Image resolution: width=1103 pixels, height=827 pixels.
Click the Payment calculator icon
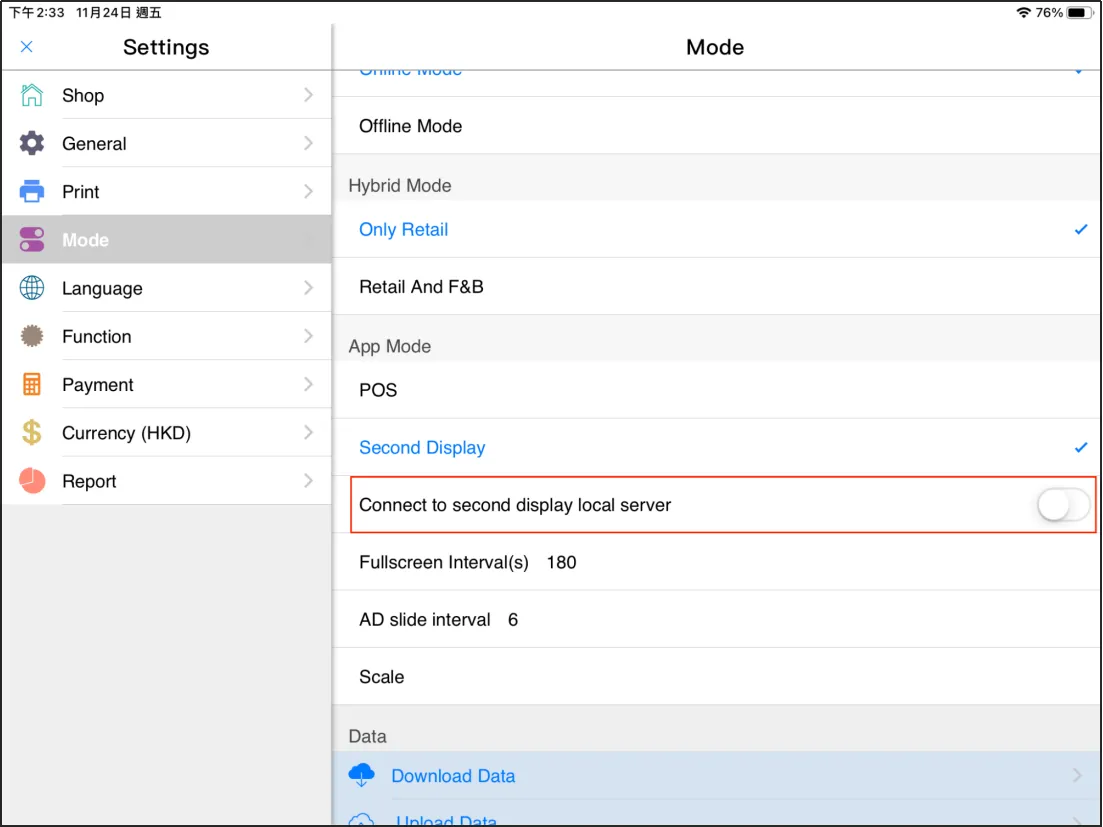click(32, 384)
